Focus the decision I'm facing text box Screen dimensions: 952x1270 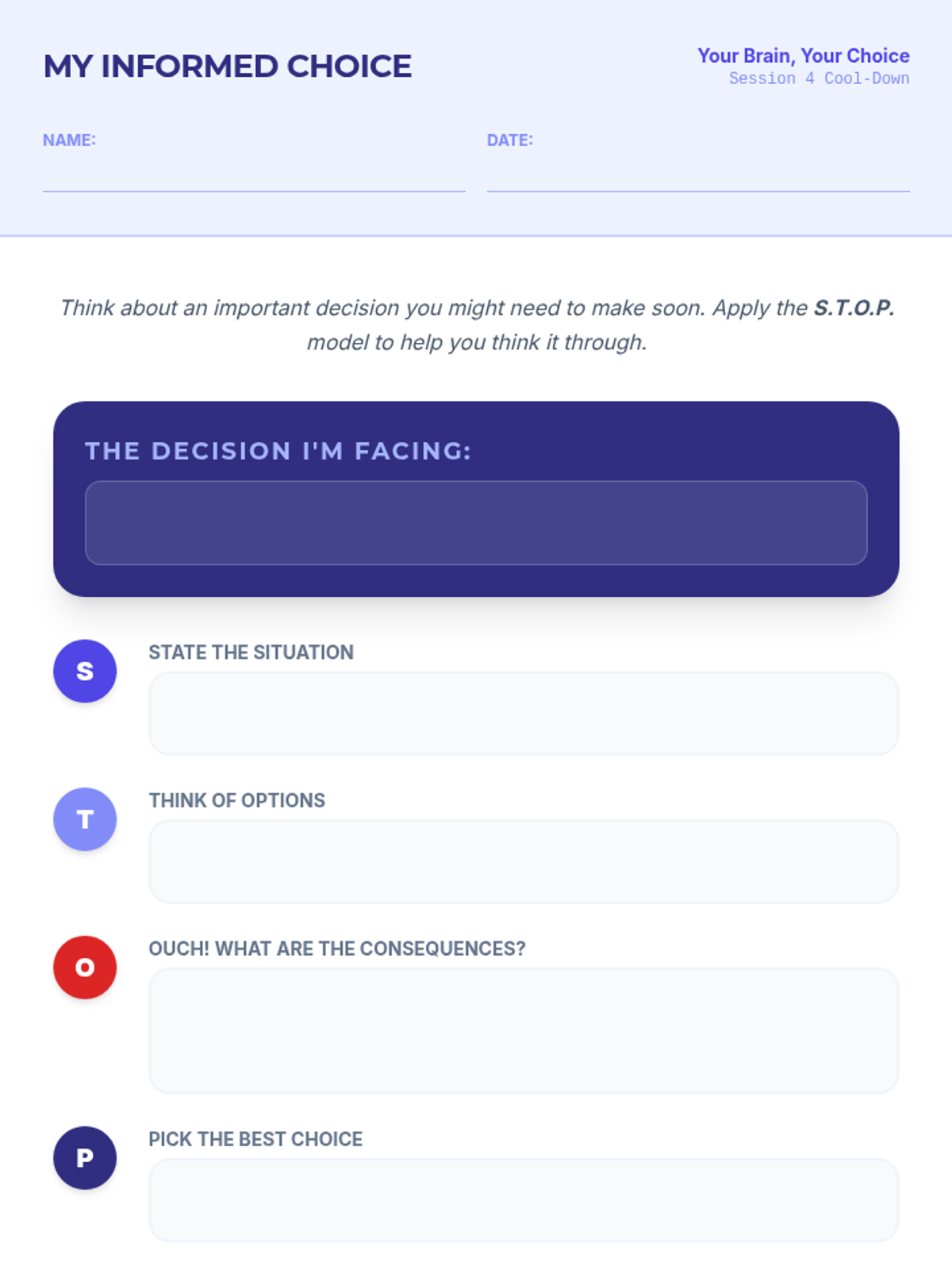476,522
